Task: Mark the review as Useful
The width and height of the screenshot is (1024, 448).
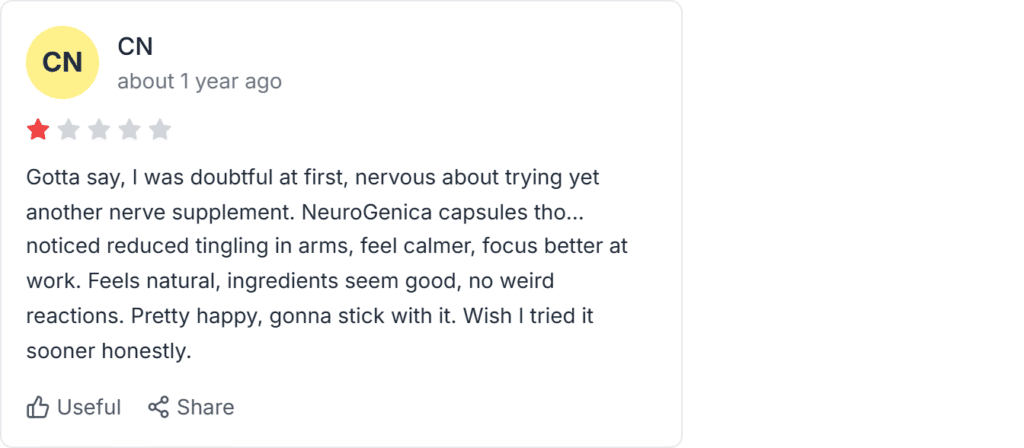Action: tap(74, 408)
